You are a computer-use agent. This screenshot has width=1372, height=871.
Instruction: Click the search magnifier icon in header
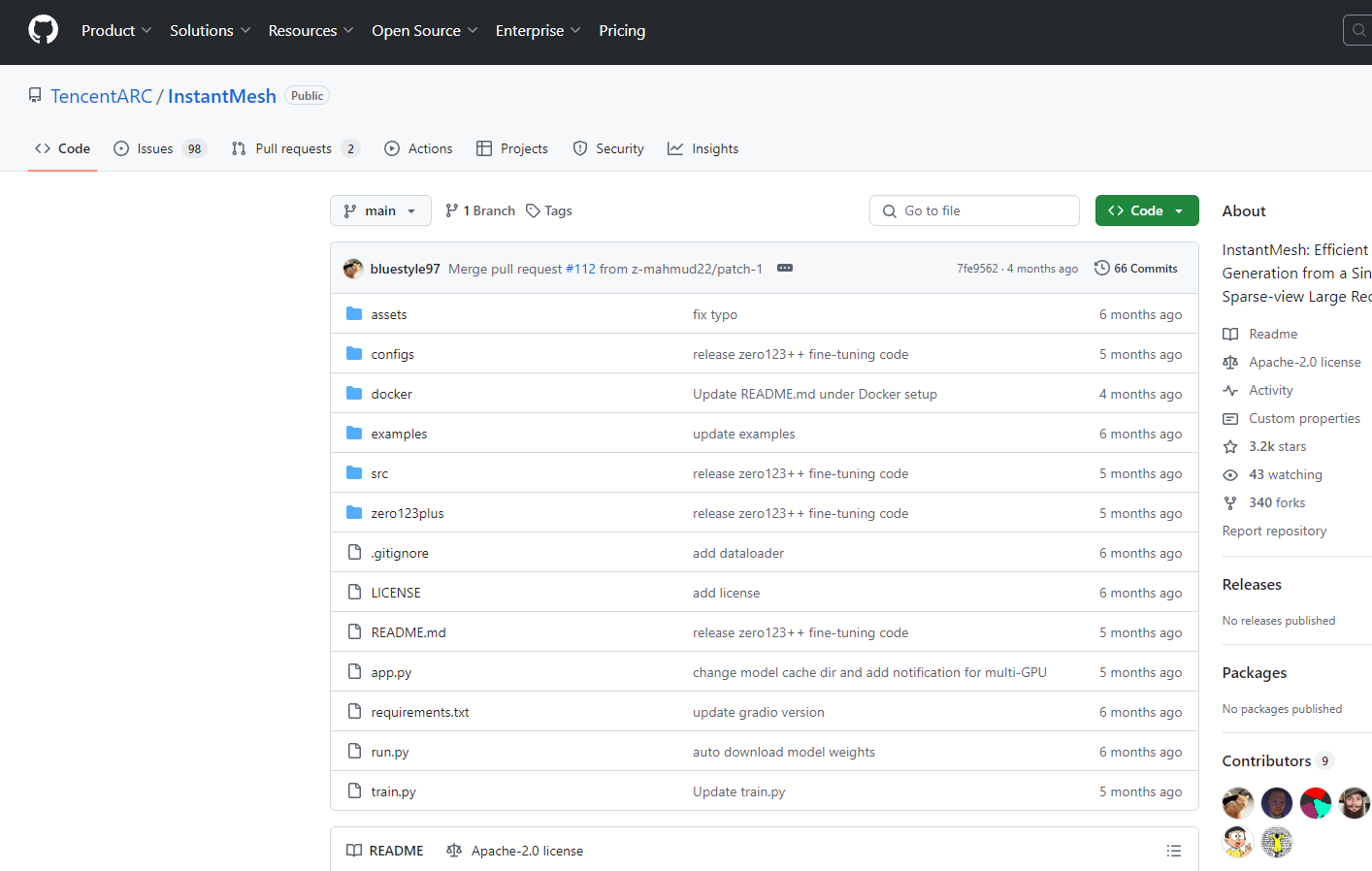point(1359,30)
